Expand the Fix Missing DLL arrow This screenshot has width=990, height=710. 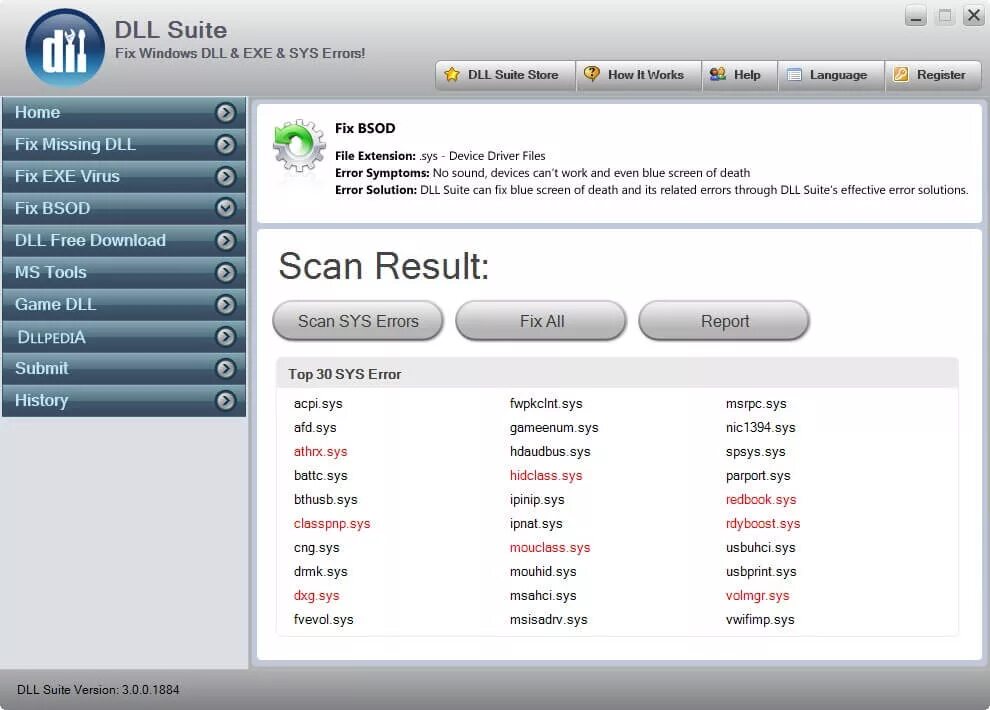pos(225,145)
